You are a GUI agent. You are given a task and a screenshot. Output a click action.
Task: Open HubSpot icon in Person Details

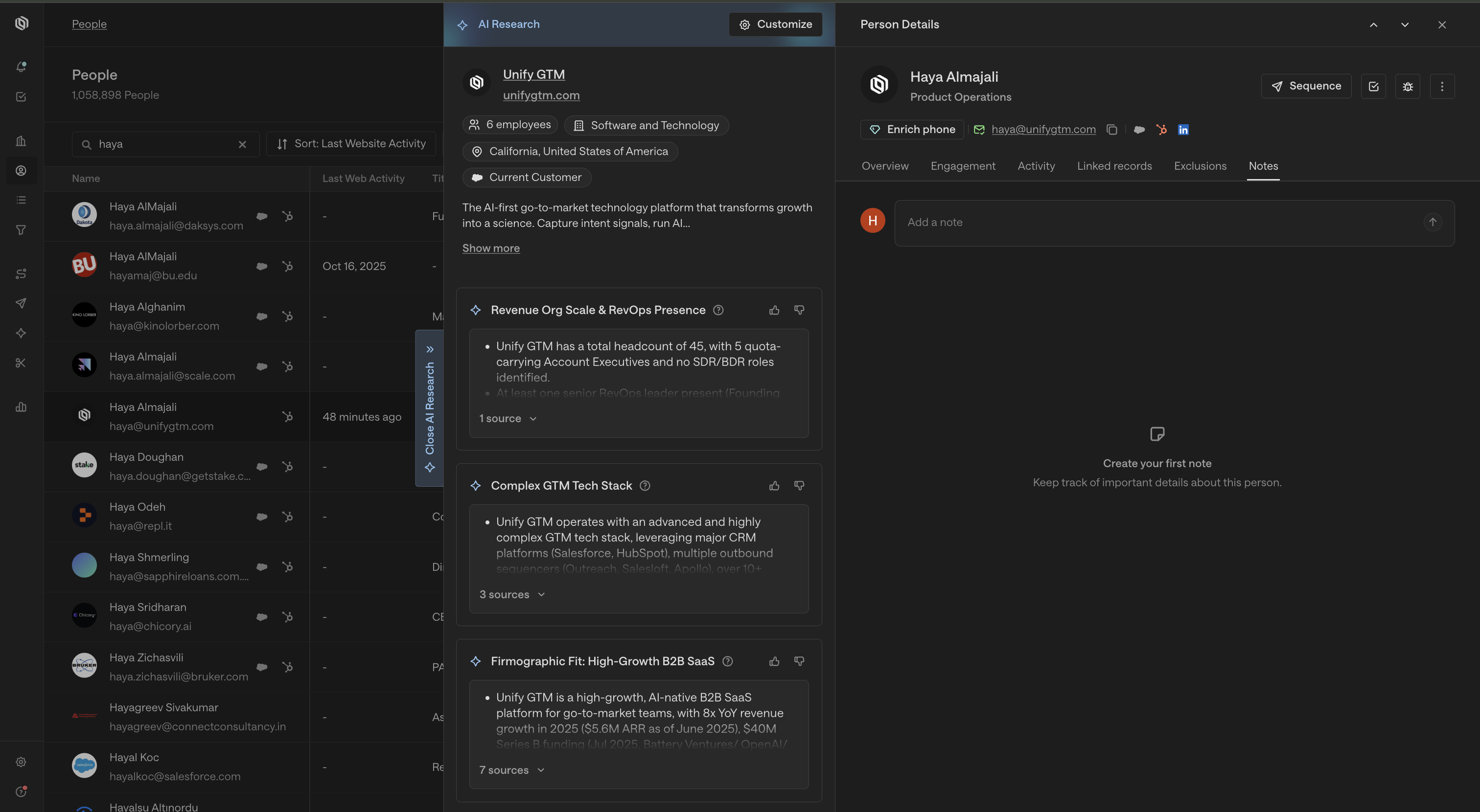(x=1162, y=130)
